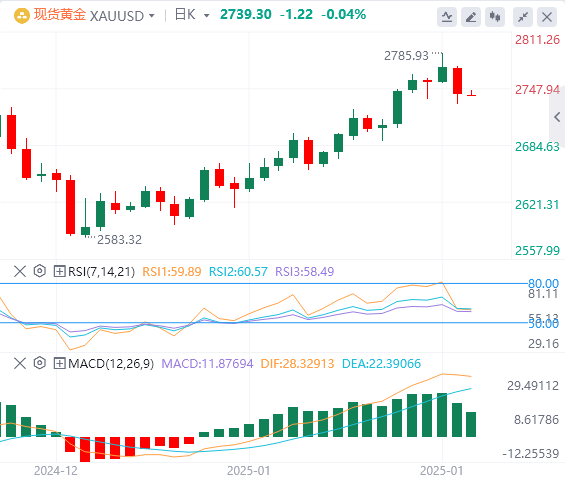This screenshot has height=483, width=565.
Task: Click the MACD(12,26,9) label
Action: [x=111, y=364]
